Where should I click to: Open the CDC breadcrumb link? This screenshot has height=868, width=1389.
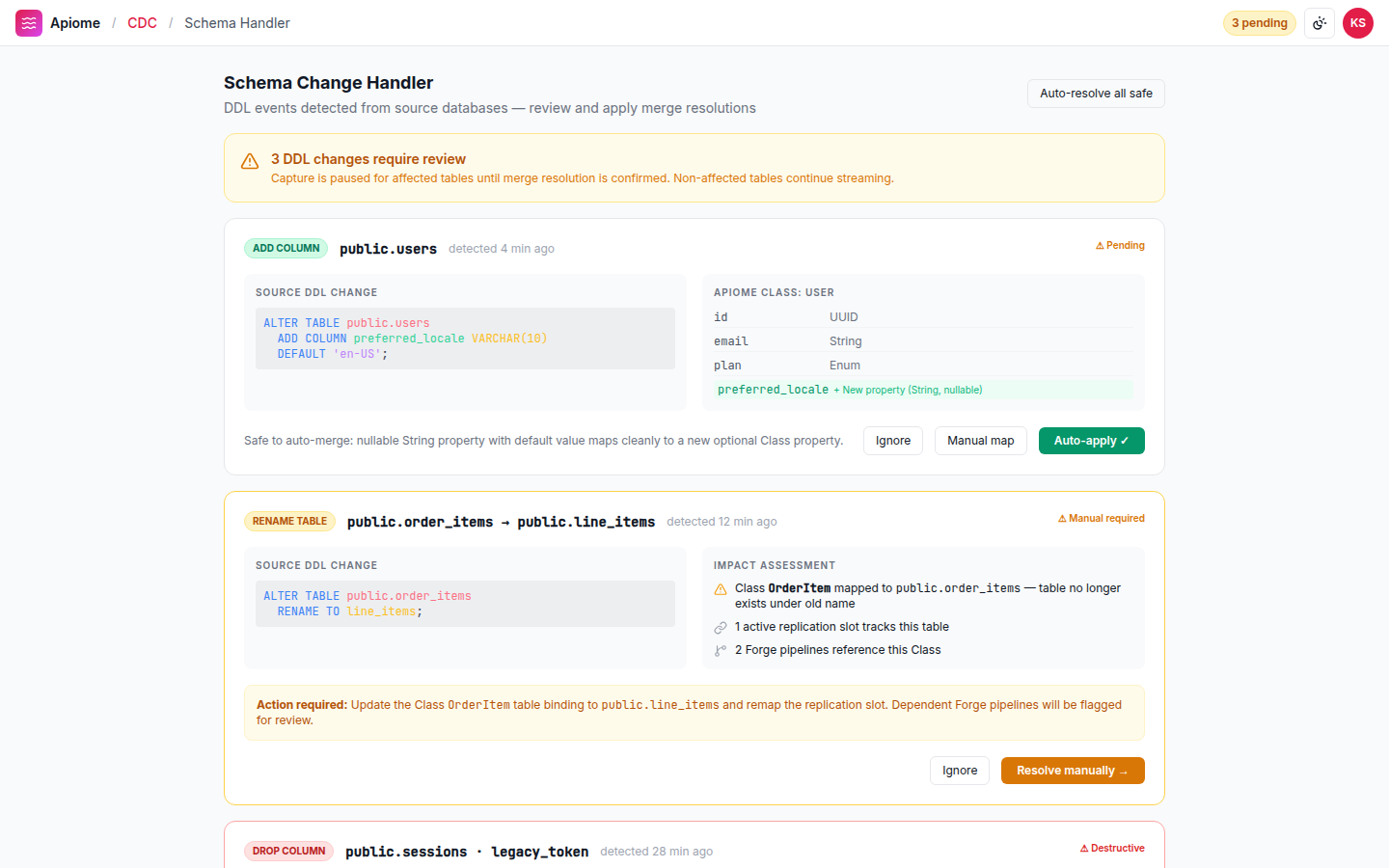tap(142, 23)
